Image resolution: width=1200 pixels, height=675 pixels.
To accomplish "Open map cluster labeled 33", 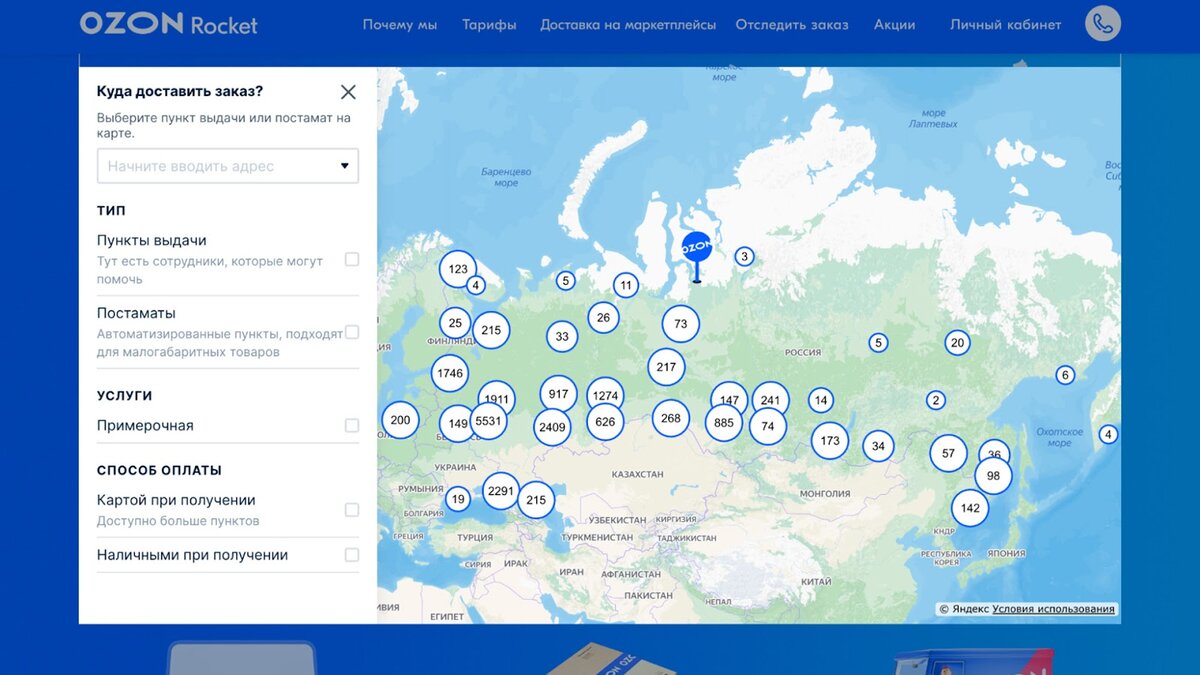I will (x=562, y=337).
